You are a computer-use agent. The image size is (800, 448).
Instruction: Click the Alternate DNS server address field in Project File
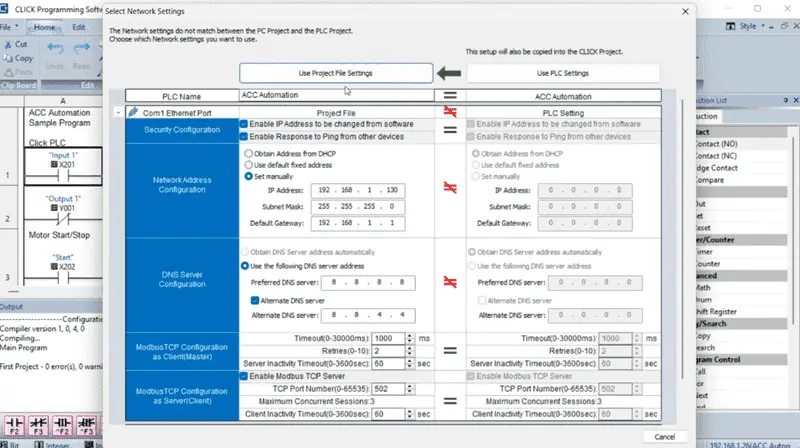368,315
